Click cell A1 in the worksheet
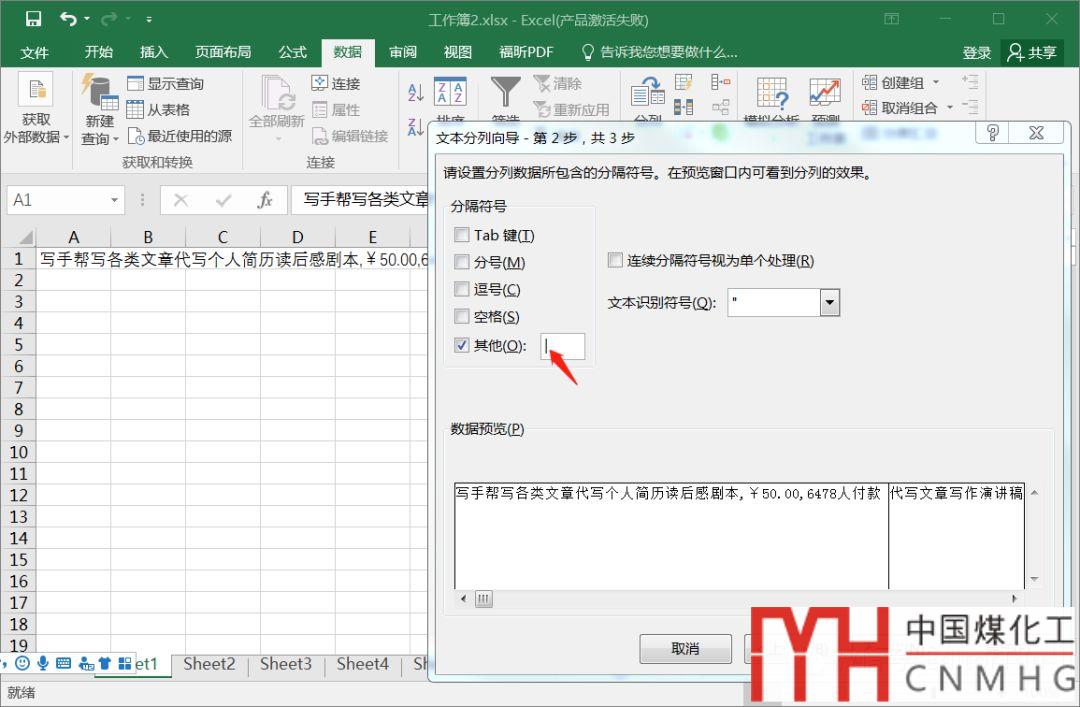Viewport: 1080px width, 707px height. click(x=73, y=259)
